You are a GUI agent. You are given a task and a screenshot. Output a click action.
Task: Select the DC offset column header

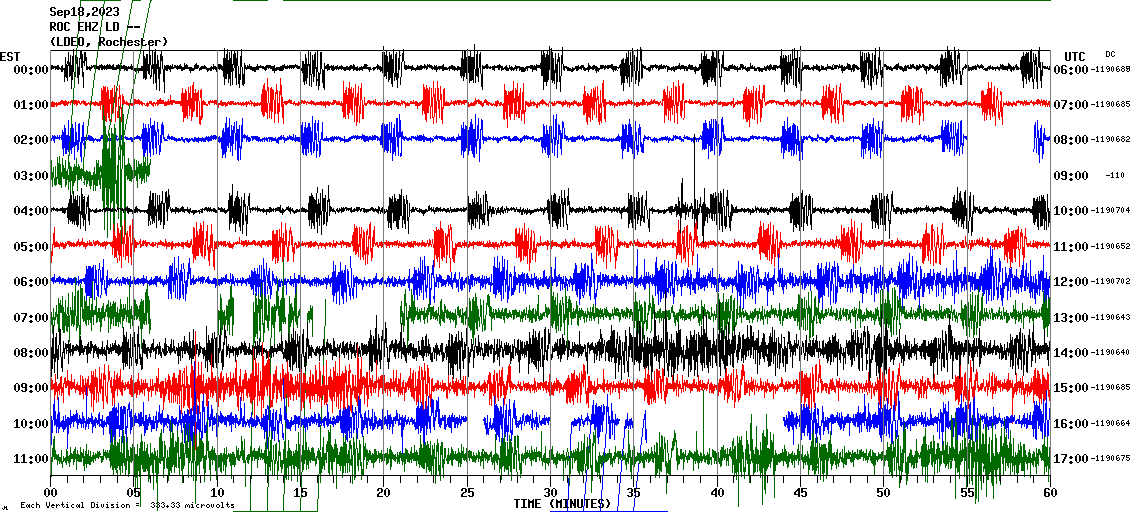[x=1110, y=54]
